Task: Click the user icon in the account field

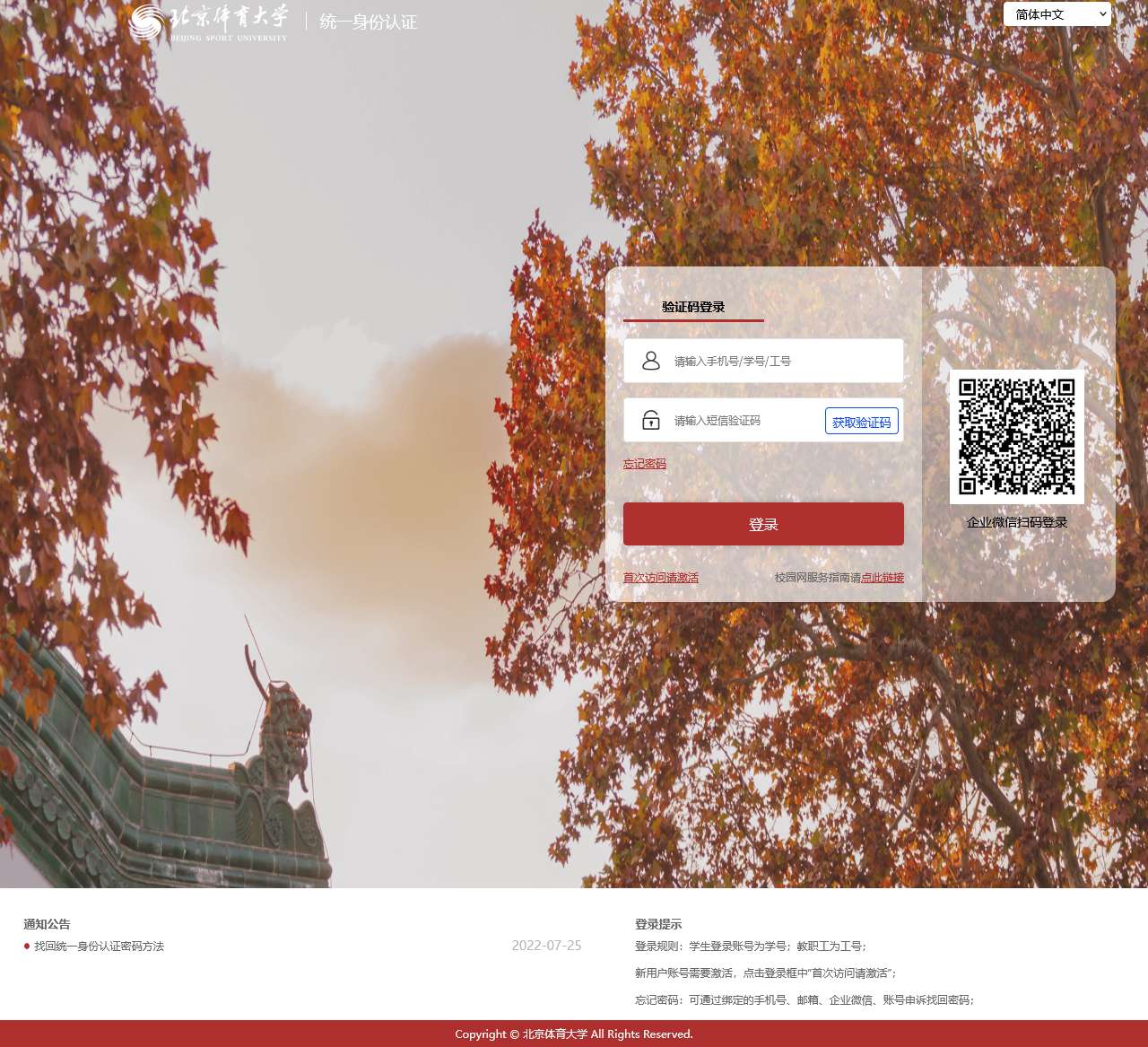Action: pyautogui.click(x=651, y=361)
